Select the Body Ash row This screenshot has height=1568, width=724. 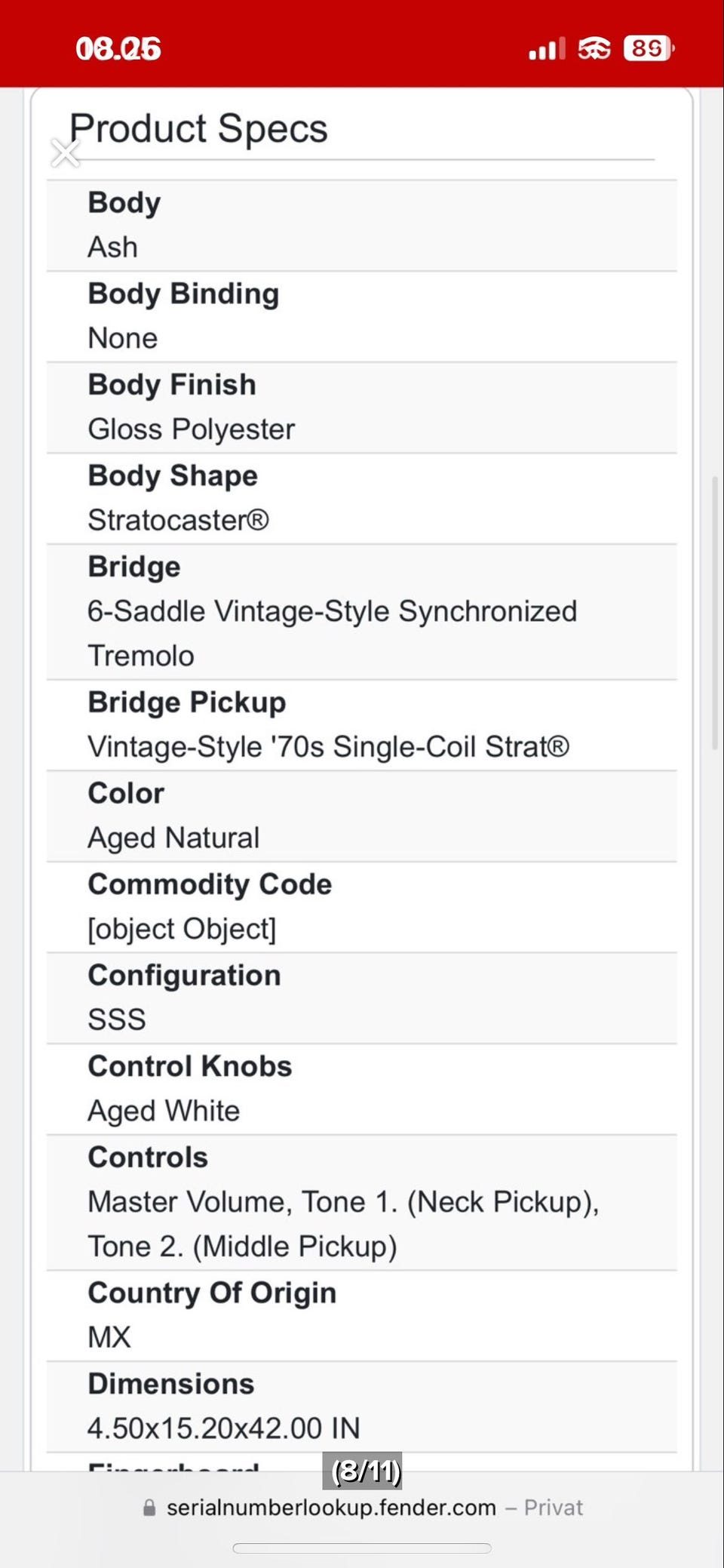(x=362, y=225)
